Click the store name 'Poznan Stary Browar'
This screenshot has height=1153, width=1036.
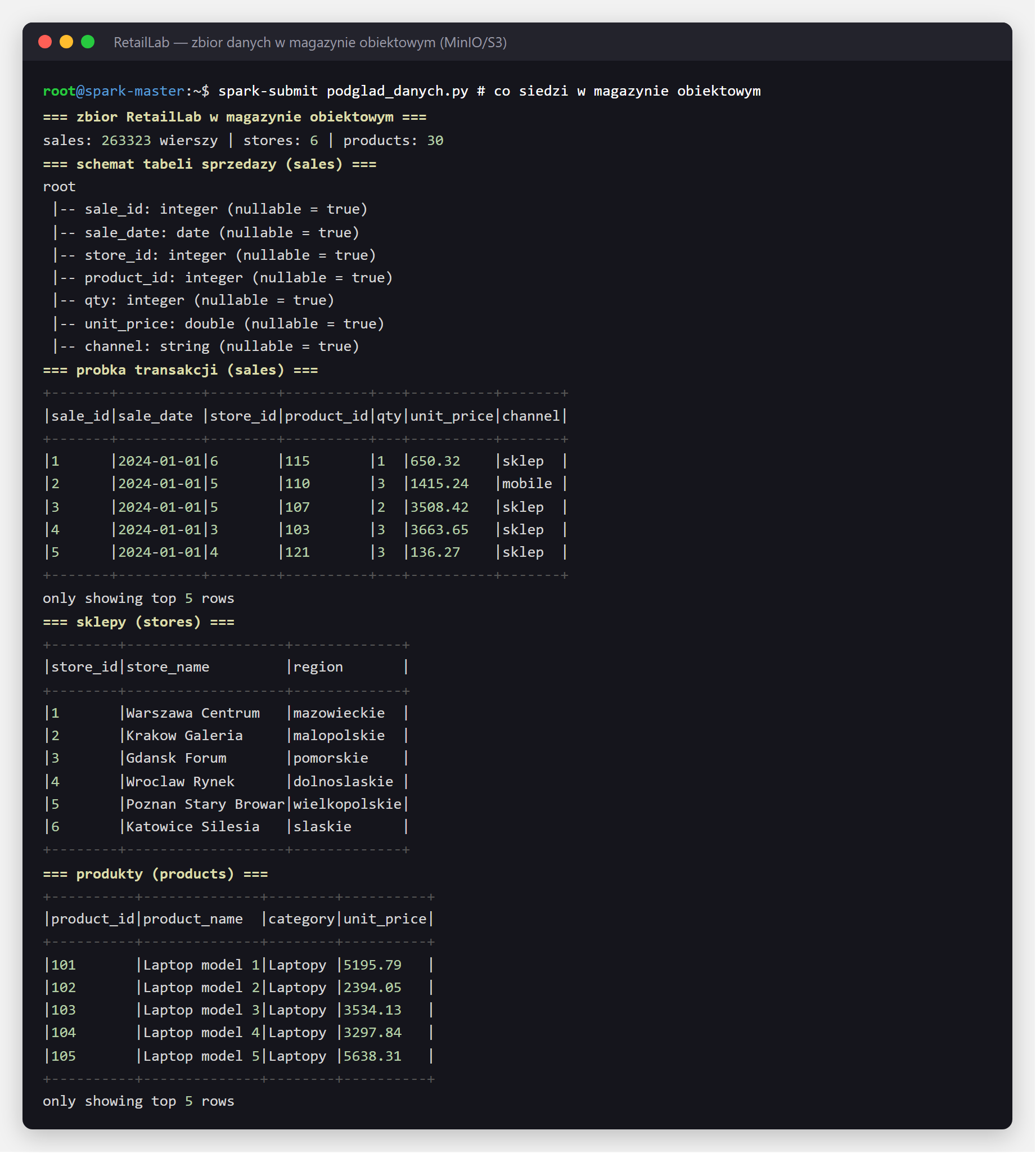[205, 805]
